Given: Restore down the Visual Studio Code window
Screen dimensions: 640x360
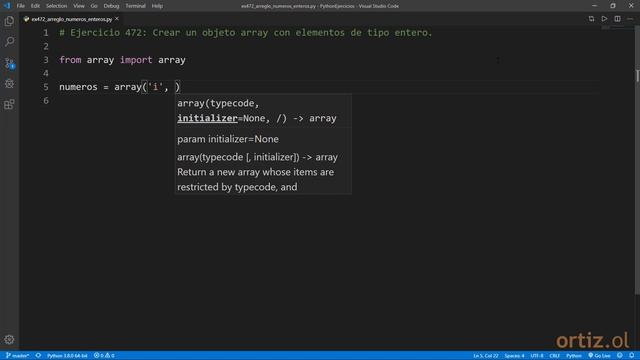Looking at the screenshot, I should click(613, 6).
